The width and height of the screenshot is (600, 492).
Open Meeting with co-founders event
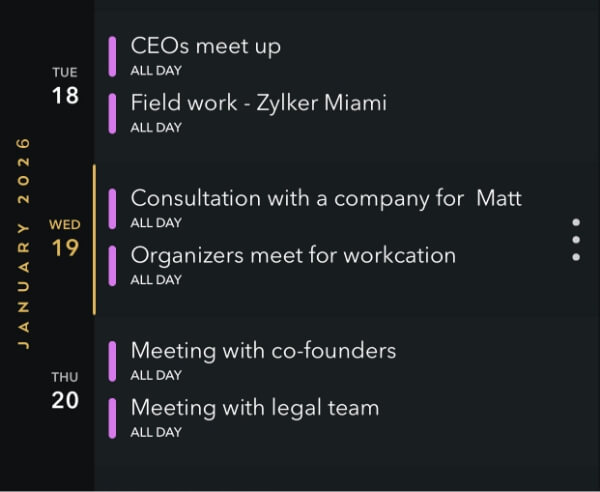point(263,351)
